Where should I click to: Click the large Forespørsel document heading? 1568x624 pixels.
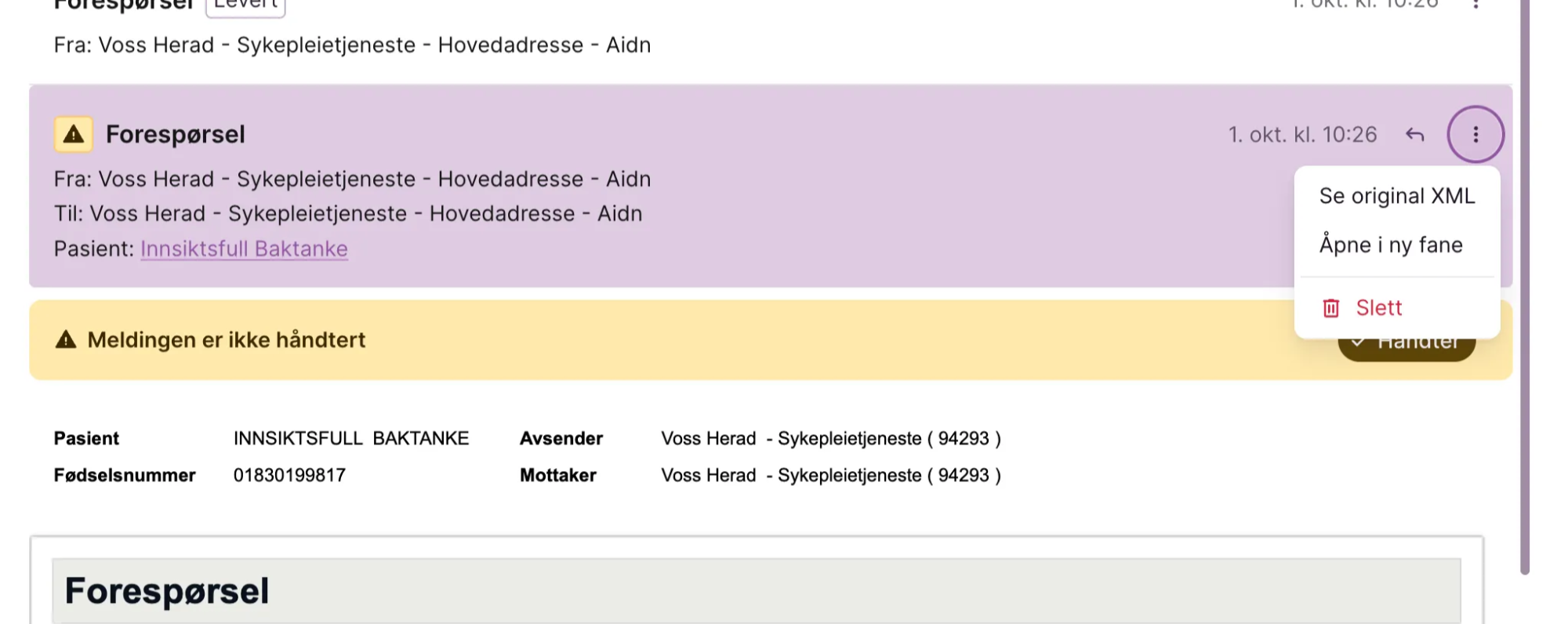[166, 591]
